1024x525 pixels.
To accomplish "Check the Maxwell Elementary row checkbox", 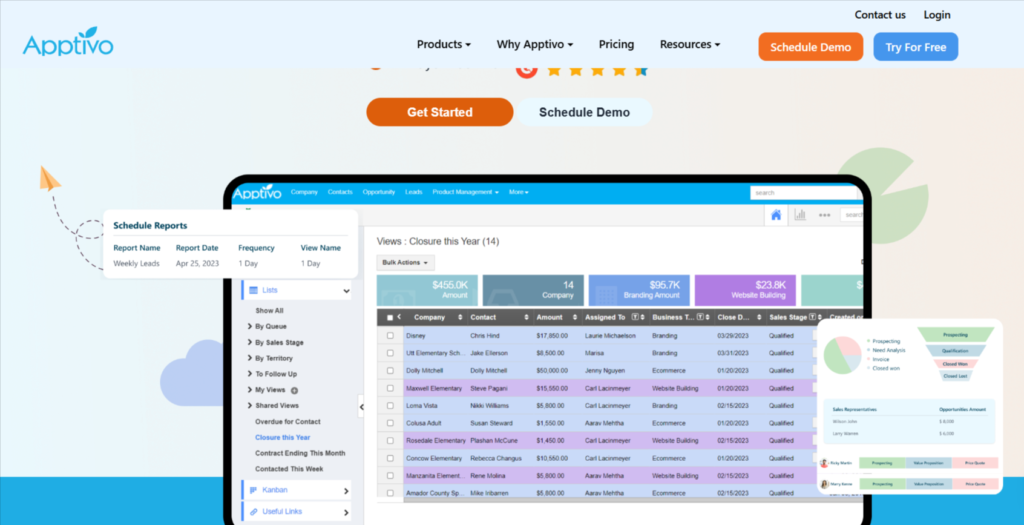I will [x=390, y=388].
